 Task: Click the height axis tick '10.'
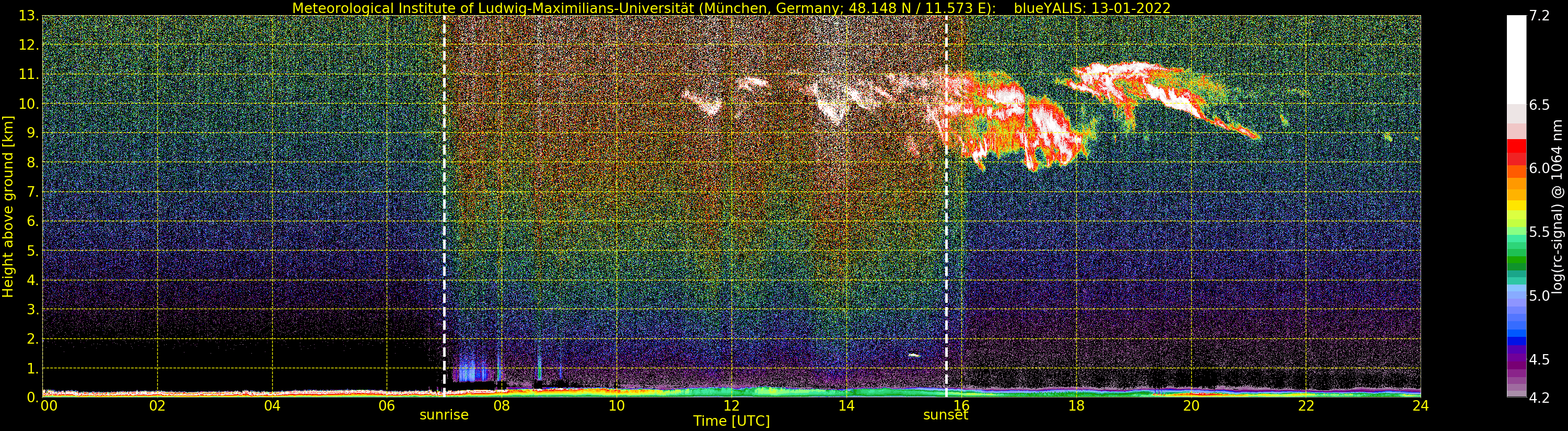coord(29,104)
